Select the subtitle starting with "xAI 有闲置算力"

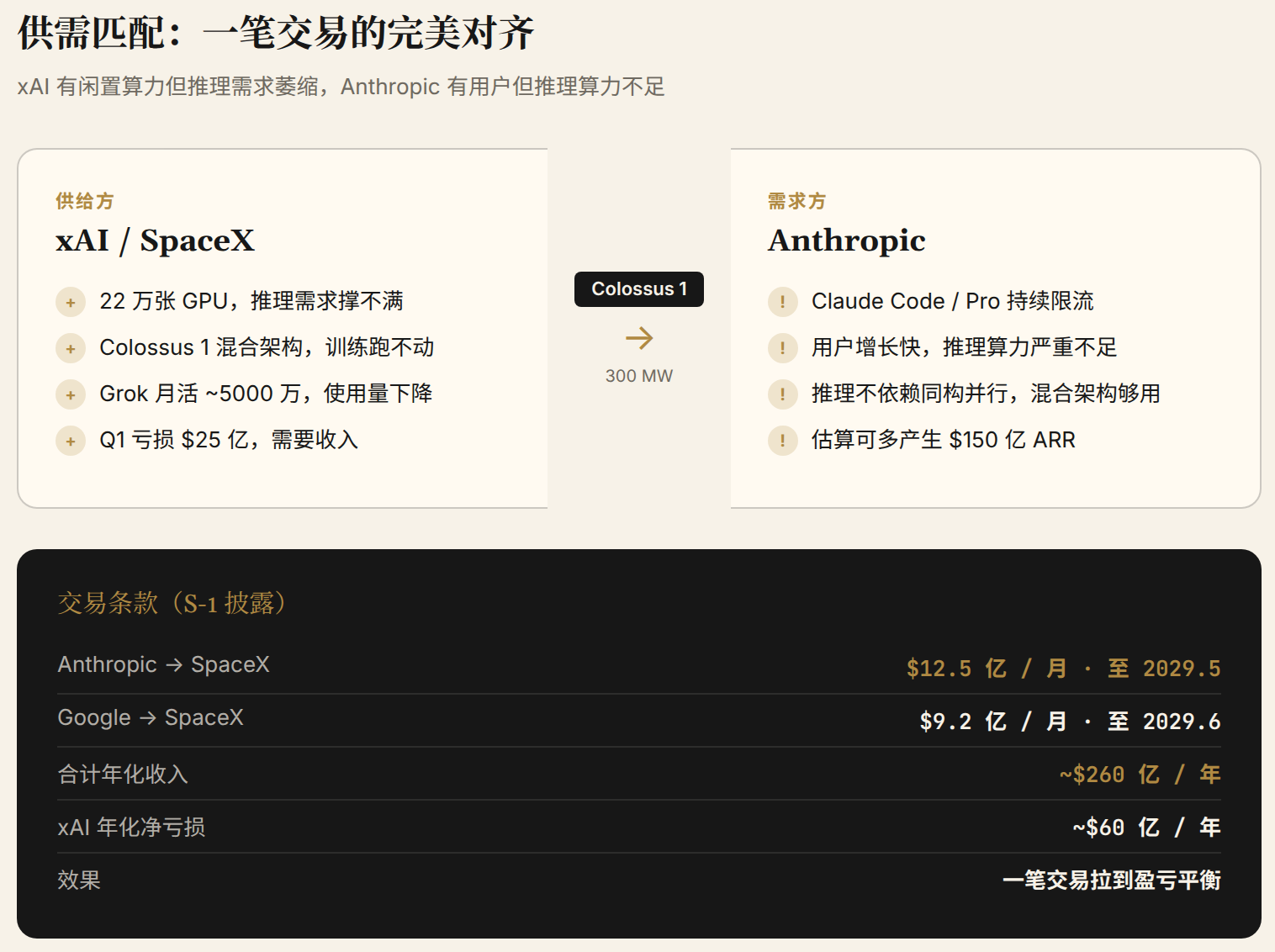tap(341, 87)
